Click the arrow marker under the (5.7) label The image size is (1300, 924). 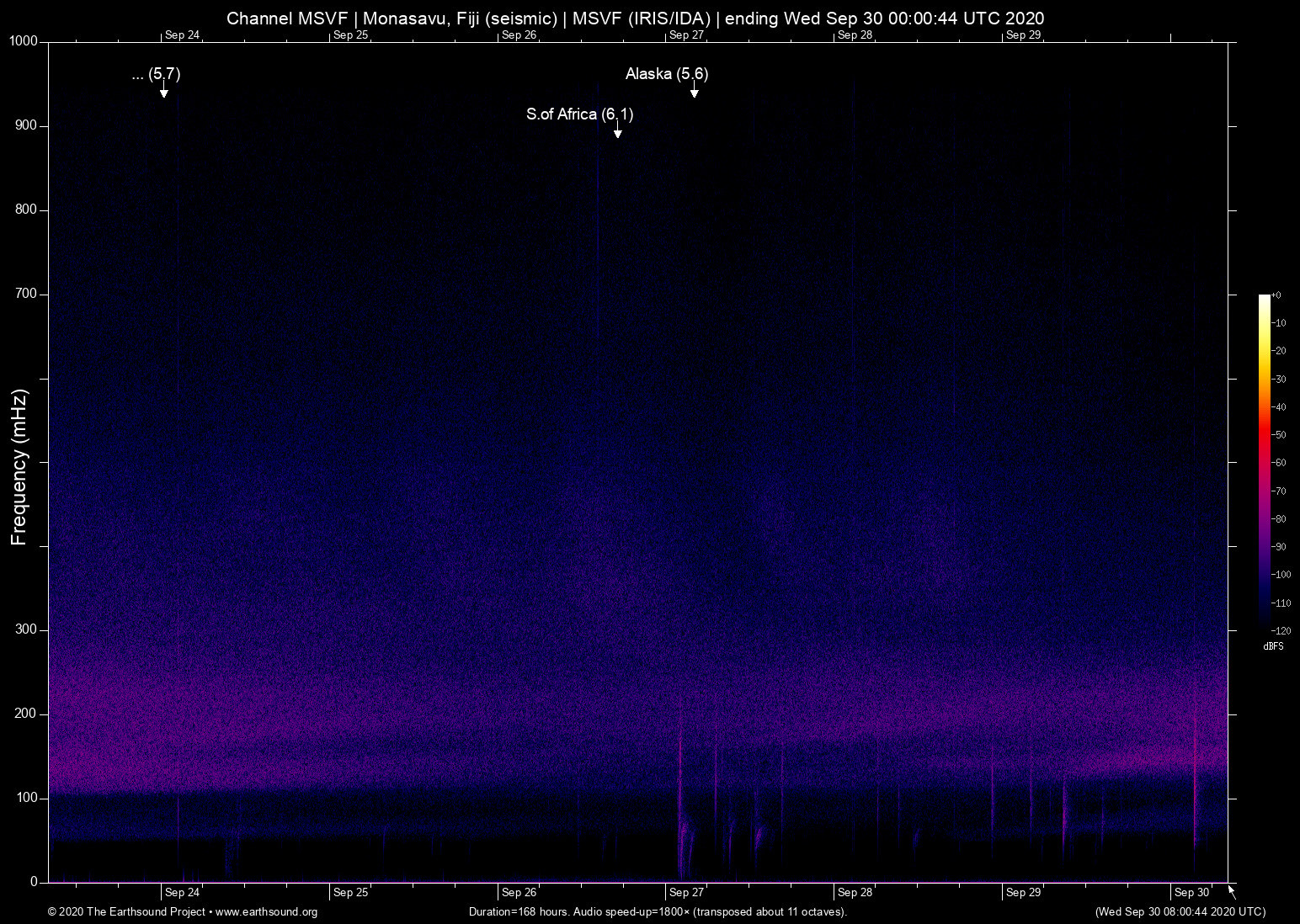tap(164, 92)
